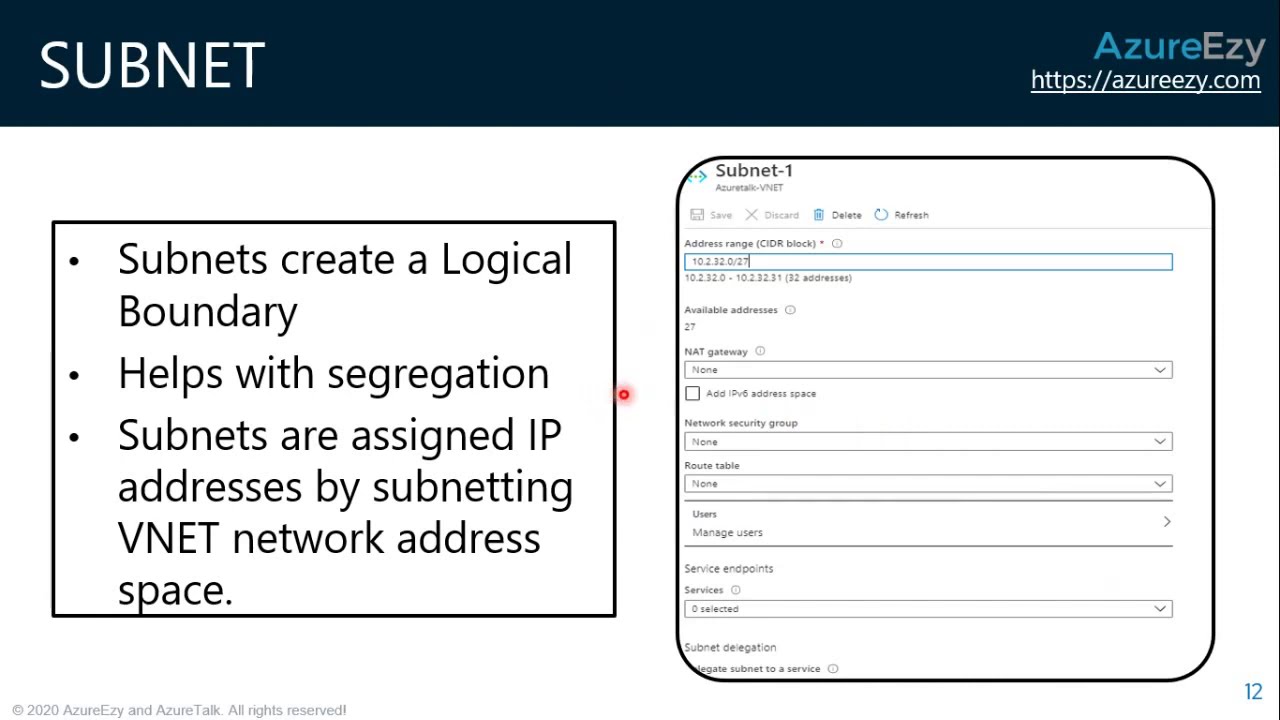The height and width of the screenshot is (720, 1280).
Task: Click the Route table label
Action: [712, 466]
